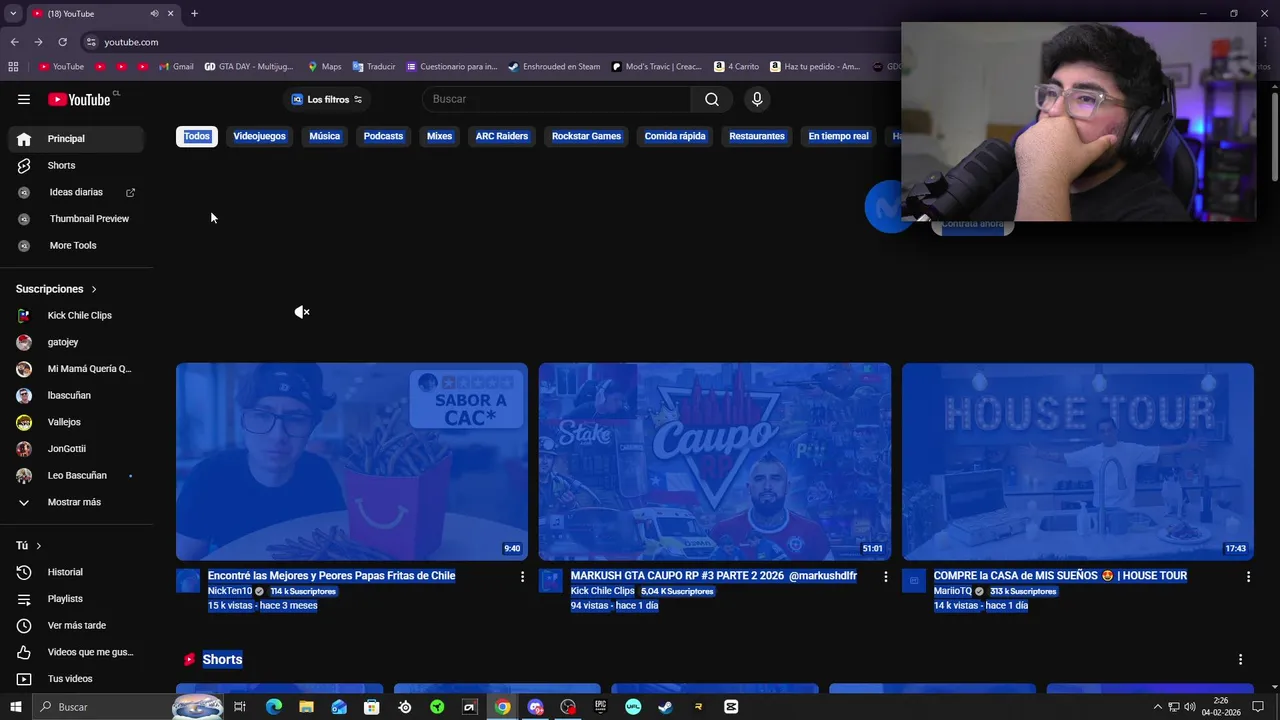The image size is (1280, 720).
Task: Play the Caupo RP video thumbnail
Action: 715,462
